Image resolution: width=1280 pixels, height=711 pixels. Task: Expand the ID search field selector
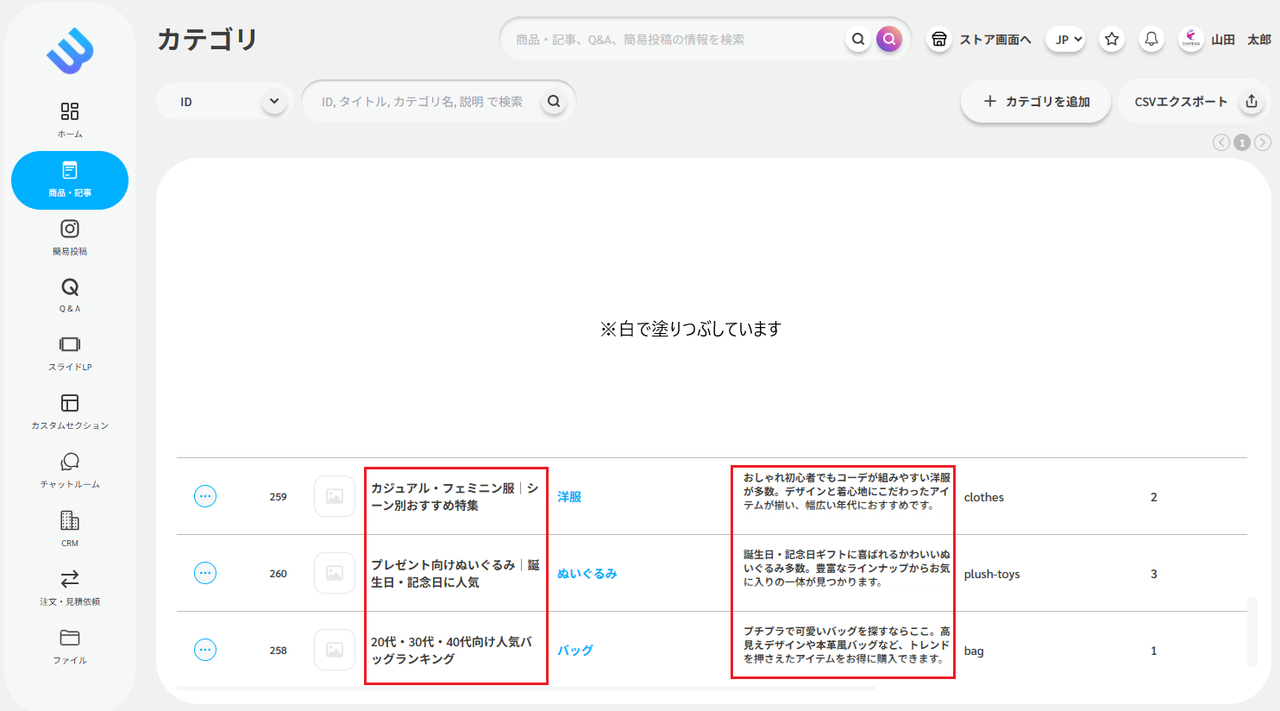coord(273,101)
